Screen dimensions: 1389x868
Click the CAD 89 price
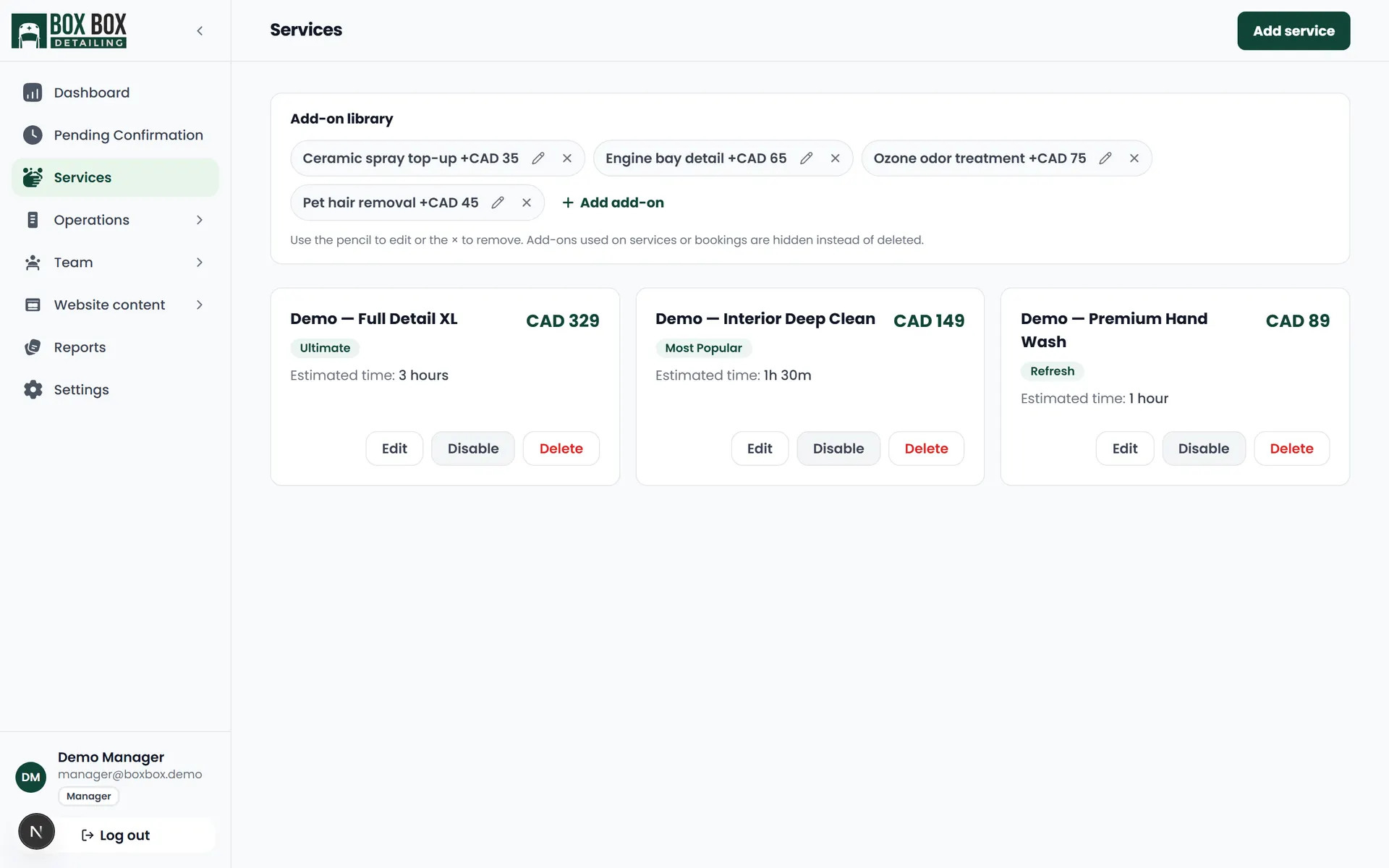pos(1298,320)
